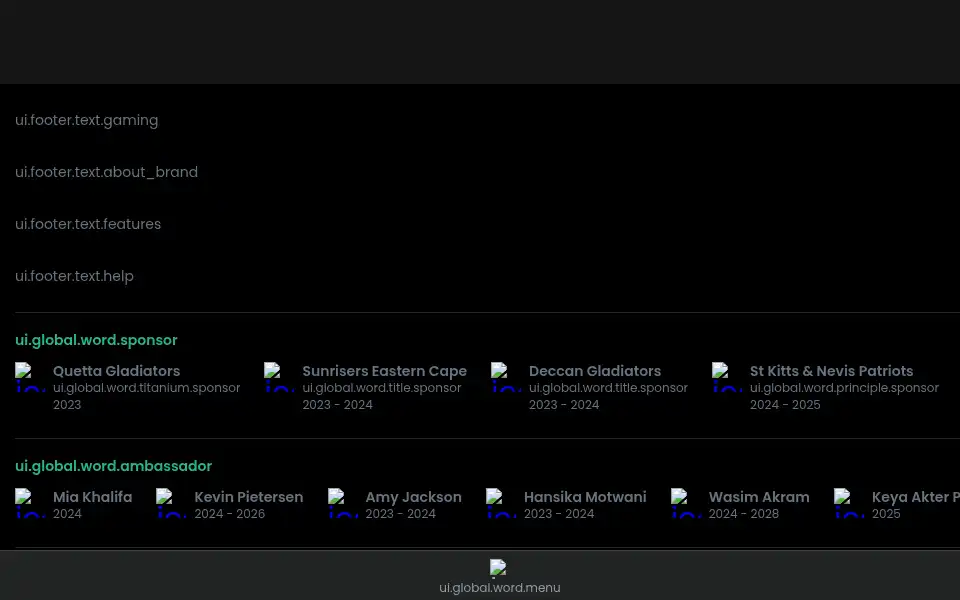The image size is (960, 600).
Task: Select the Mia Khalifa ambassador name
Action: tap(92, 497)
